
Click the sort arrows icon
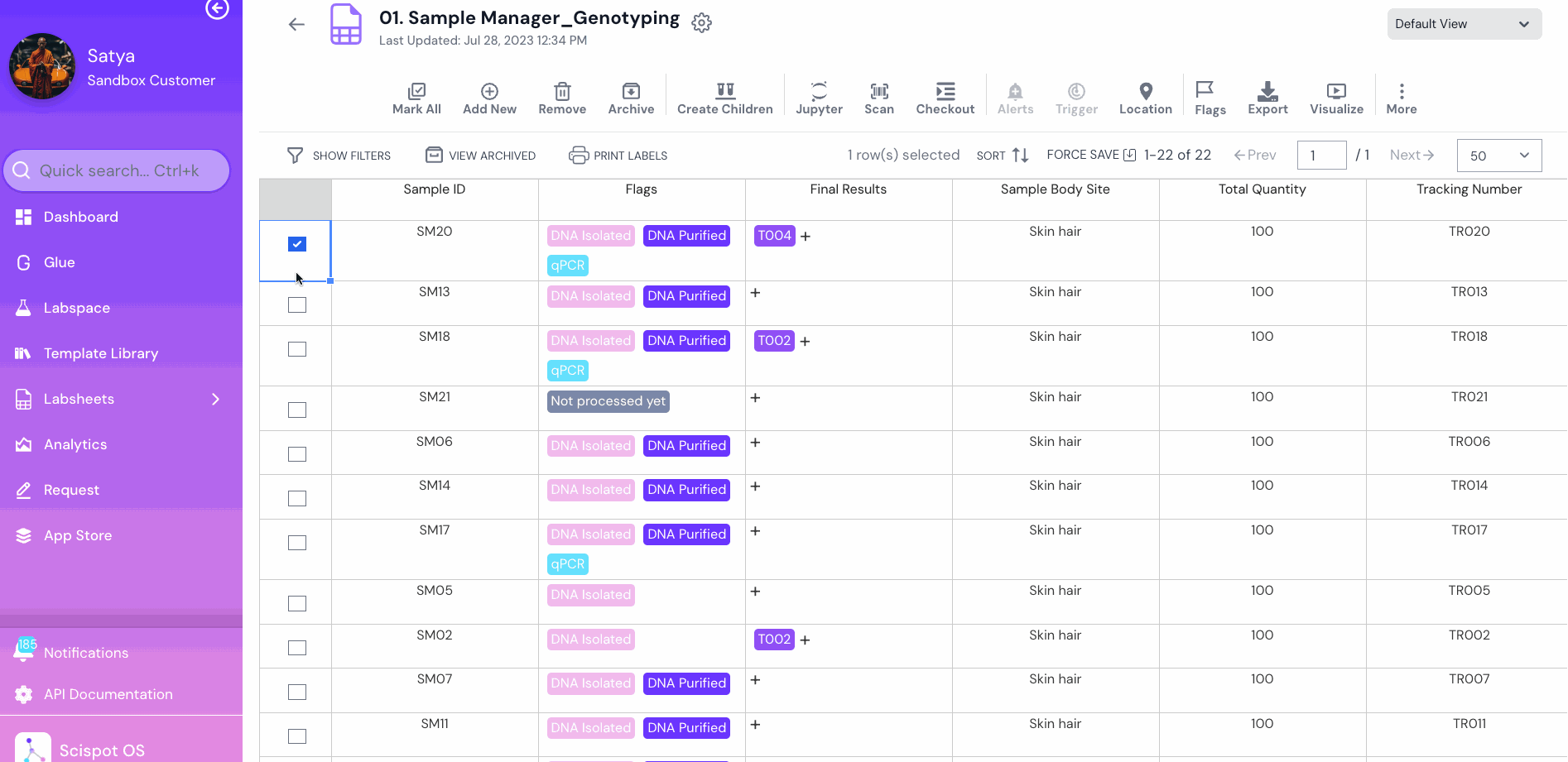pyautogui.click(x=1020, y=155)
